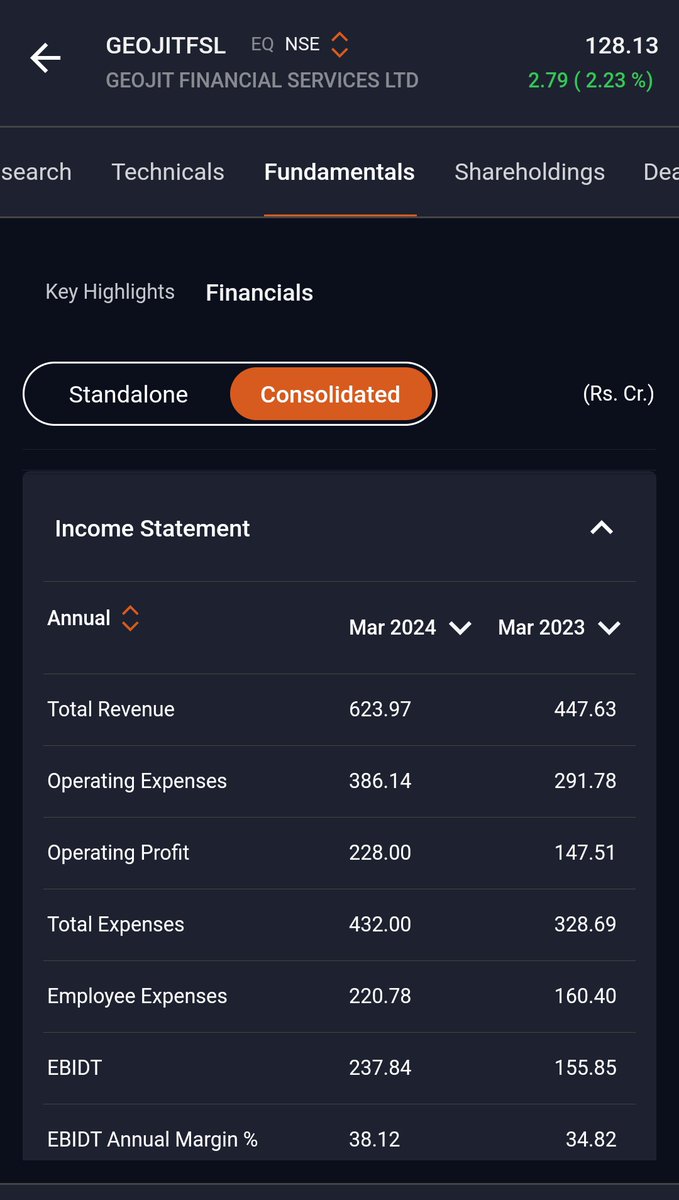This screenshot has height=1200, width=679.
Task: Tap the EQ series label
Action: (x=263, y=45)
